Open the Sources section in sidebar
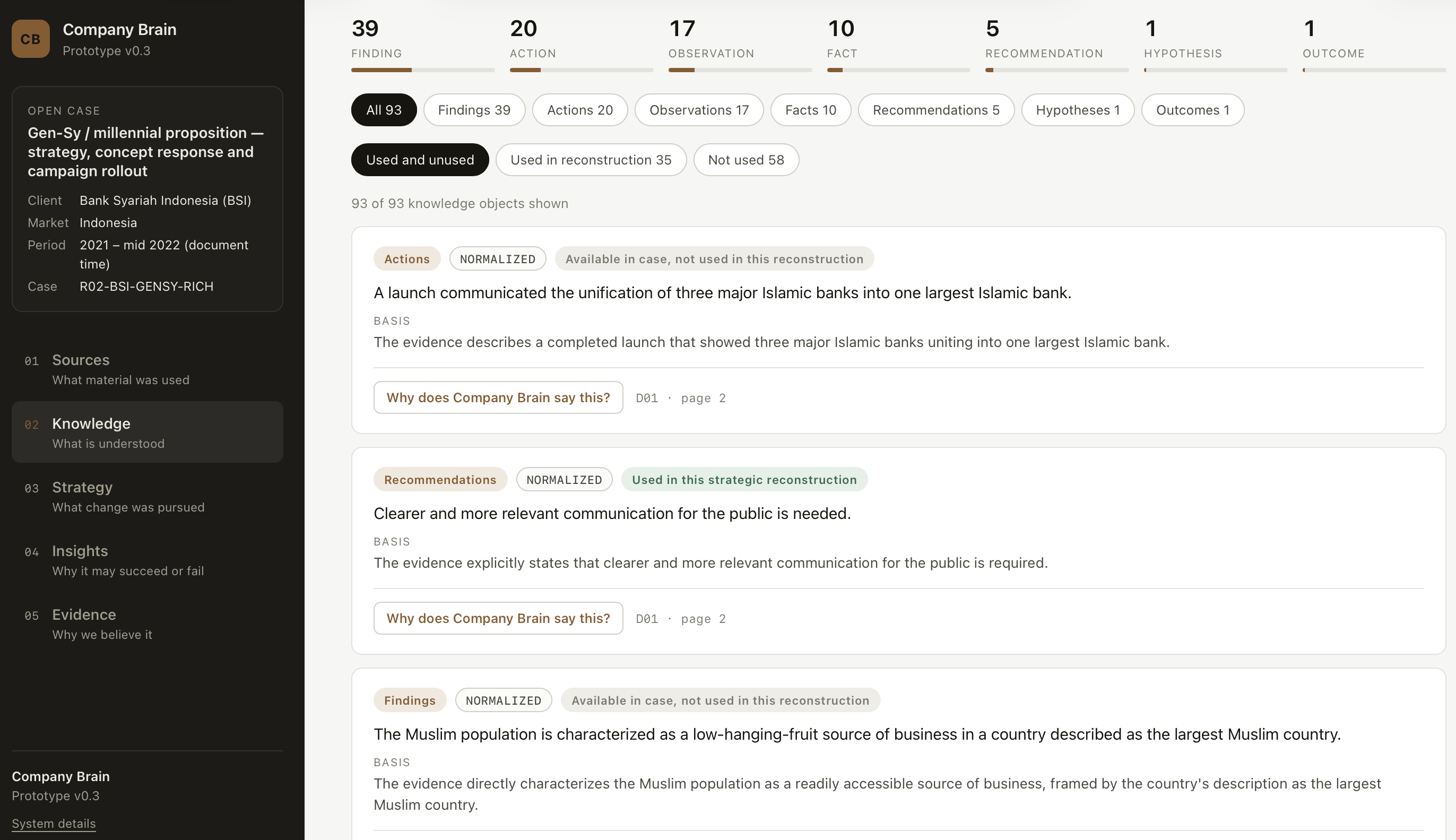 [147, 369]
